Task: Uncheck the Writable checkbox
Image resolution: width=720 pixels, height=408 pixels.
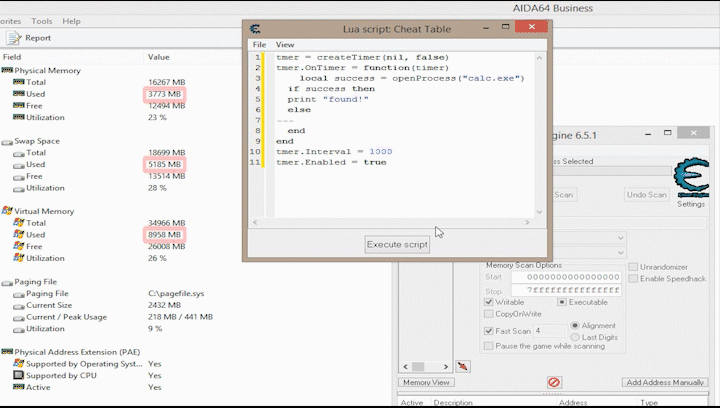Action: [x=488, y=302]
